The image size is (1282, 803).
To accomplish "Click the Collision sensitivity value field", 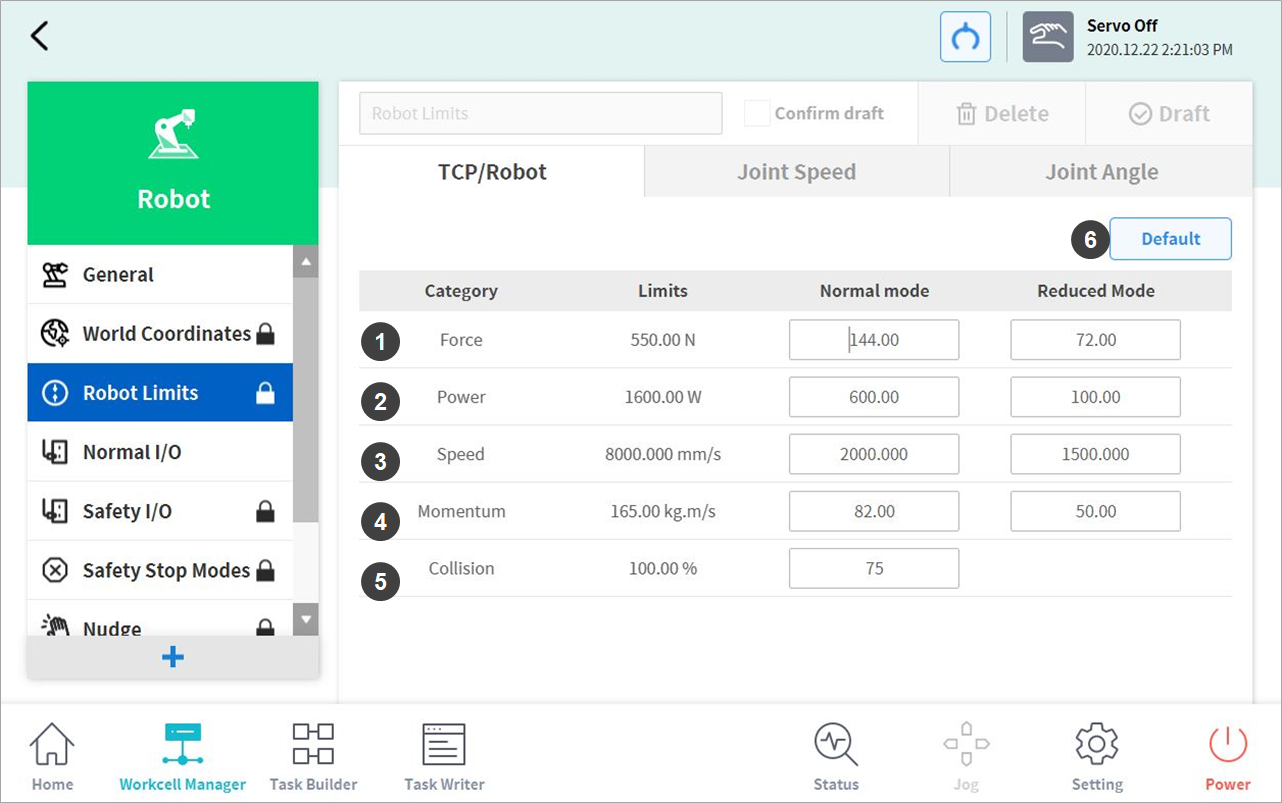I will pyautogui.click(x=873, y=568).
